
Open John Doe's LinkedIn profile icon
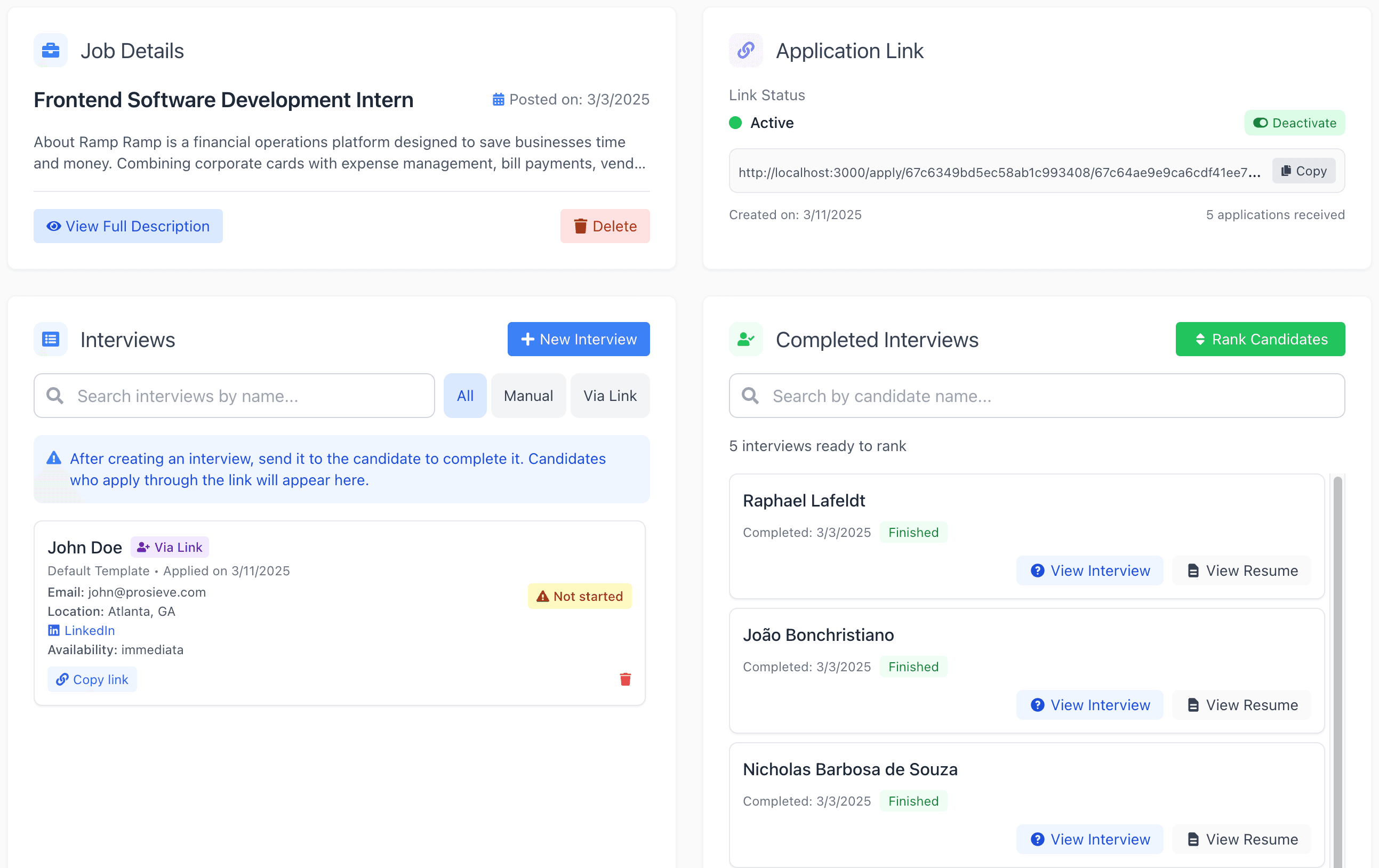pyautogui.click(x=54, y=630)
